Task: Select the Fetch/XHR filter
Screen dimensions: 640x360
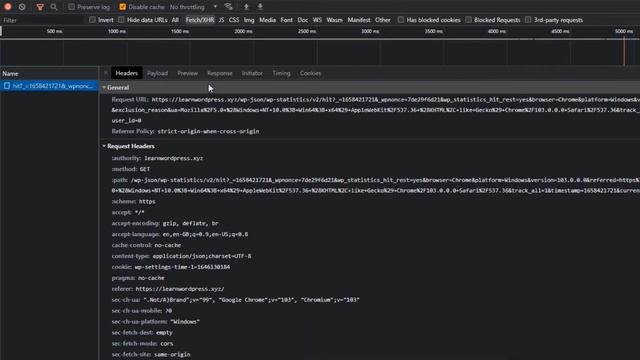Action: tap(200, 20)
